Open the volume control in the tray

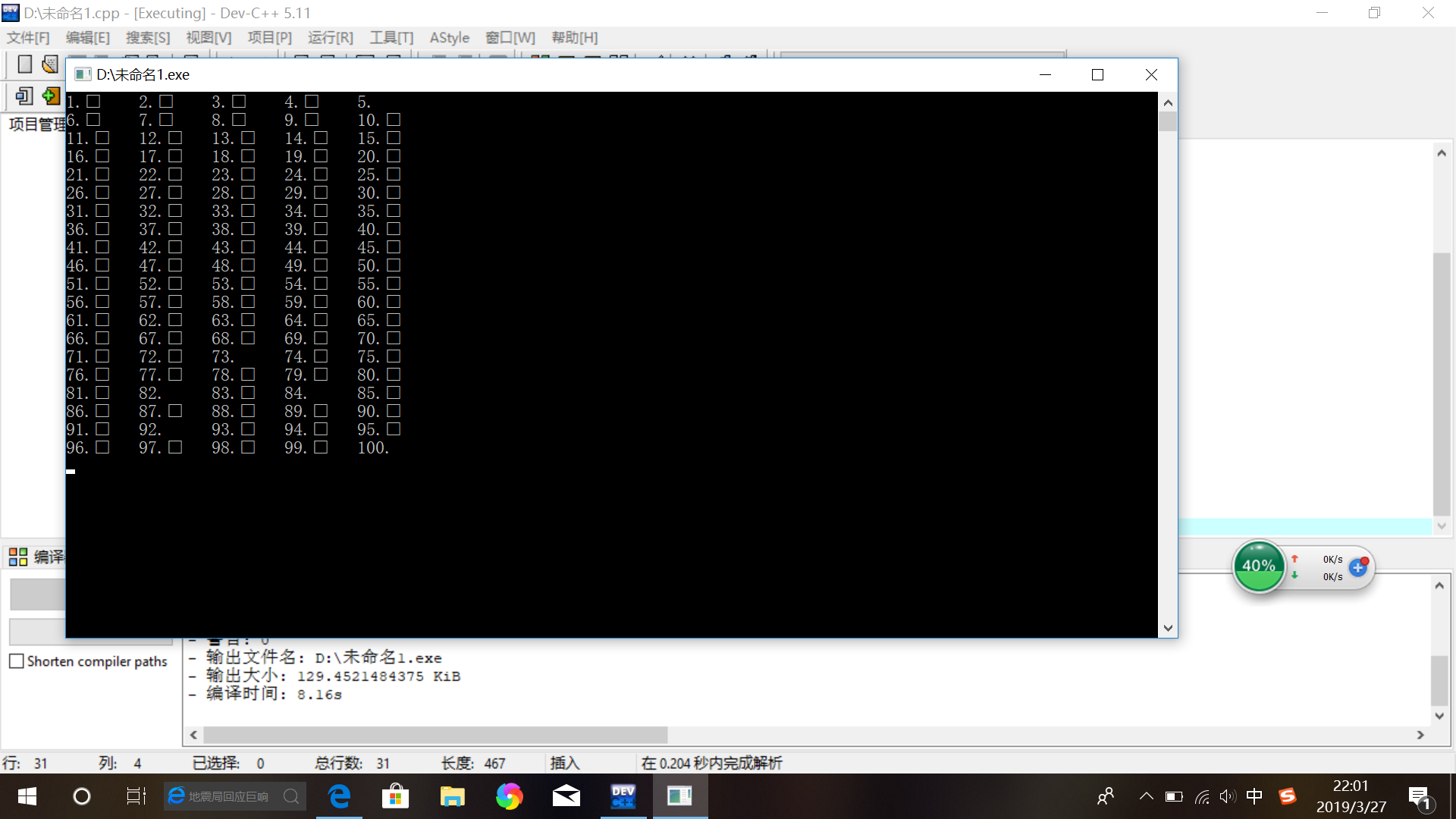click(1227, 796)
